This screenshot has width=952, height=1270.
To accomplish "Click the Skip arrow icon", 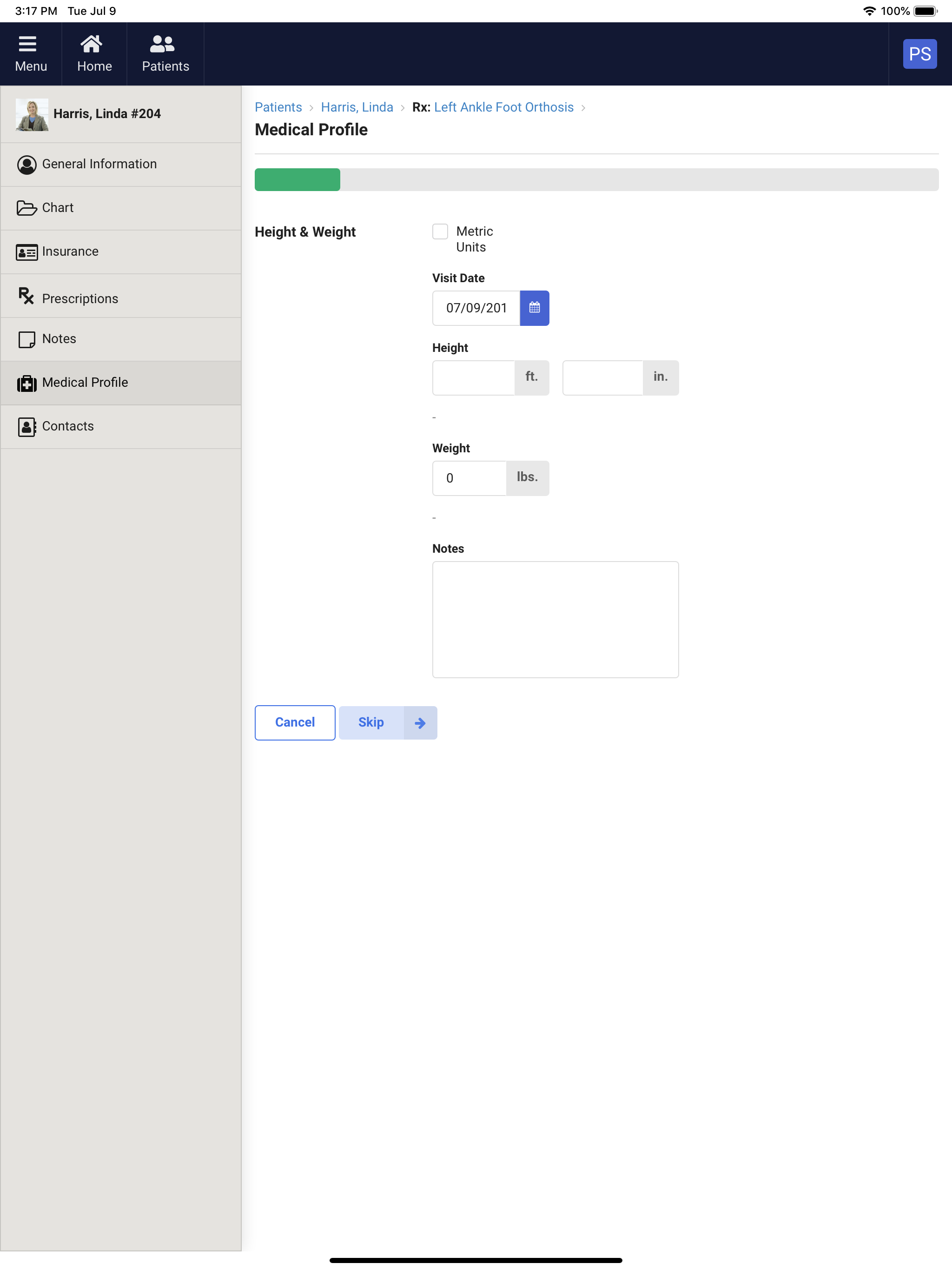I will point(420,723).
